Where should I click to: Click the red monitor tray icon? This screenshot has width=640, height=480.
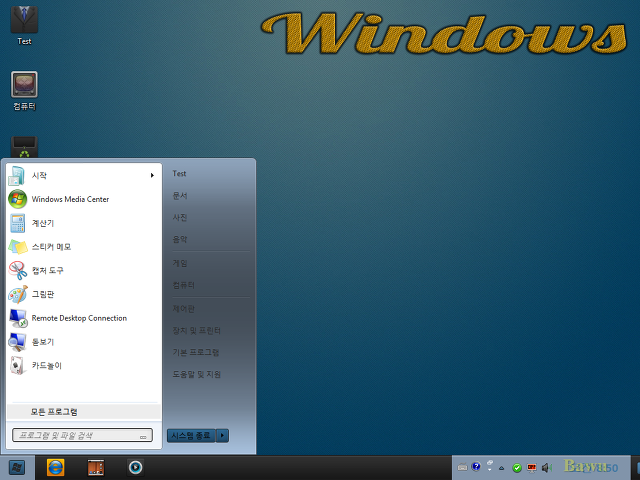531,468
